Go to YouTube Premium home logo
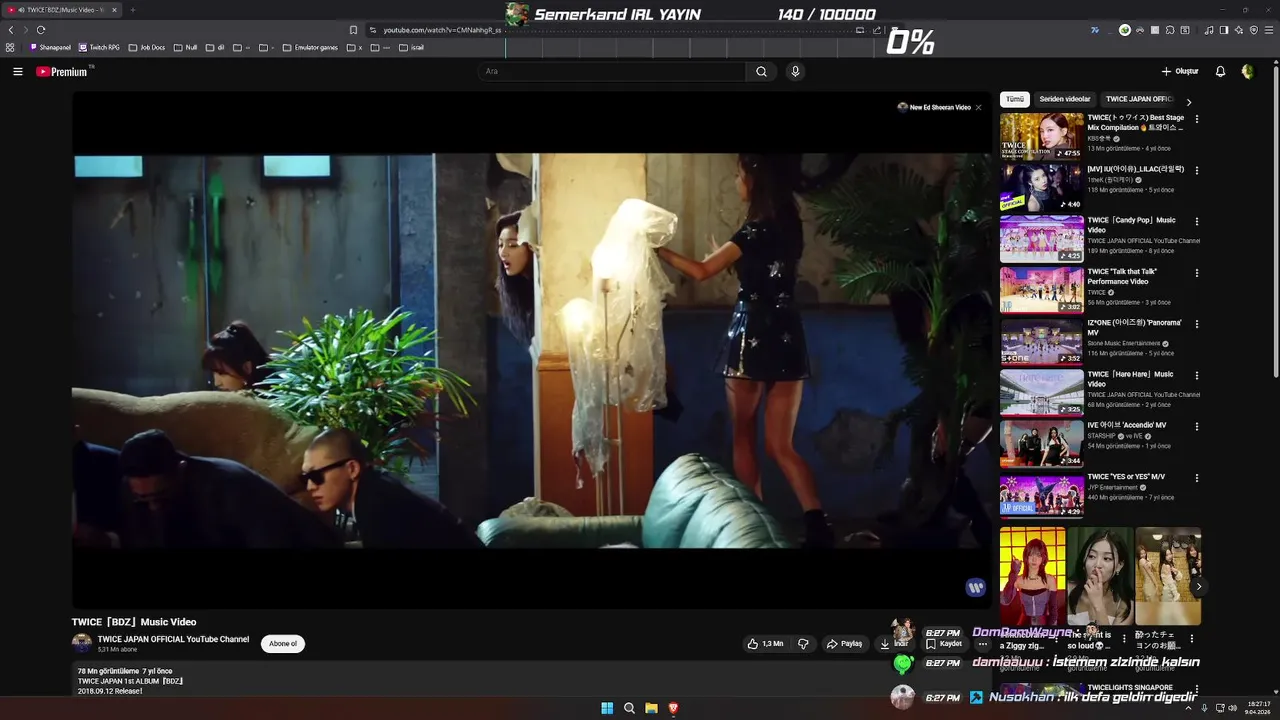 [x=63, y=71]
